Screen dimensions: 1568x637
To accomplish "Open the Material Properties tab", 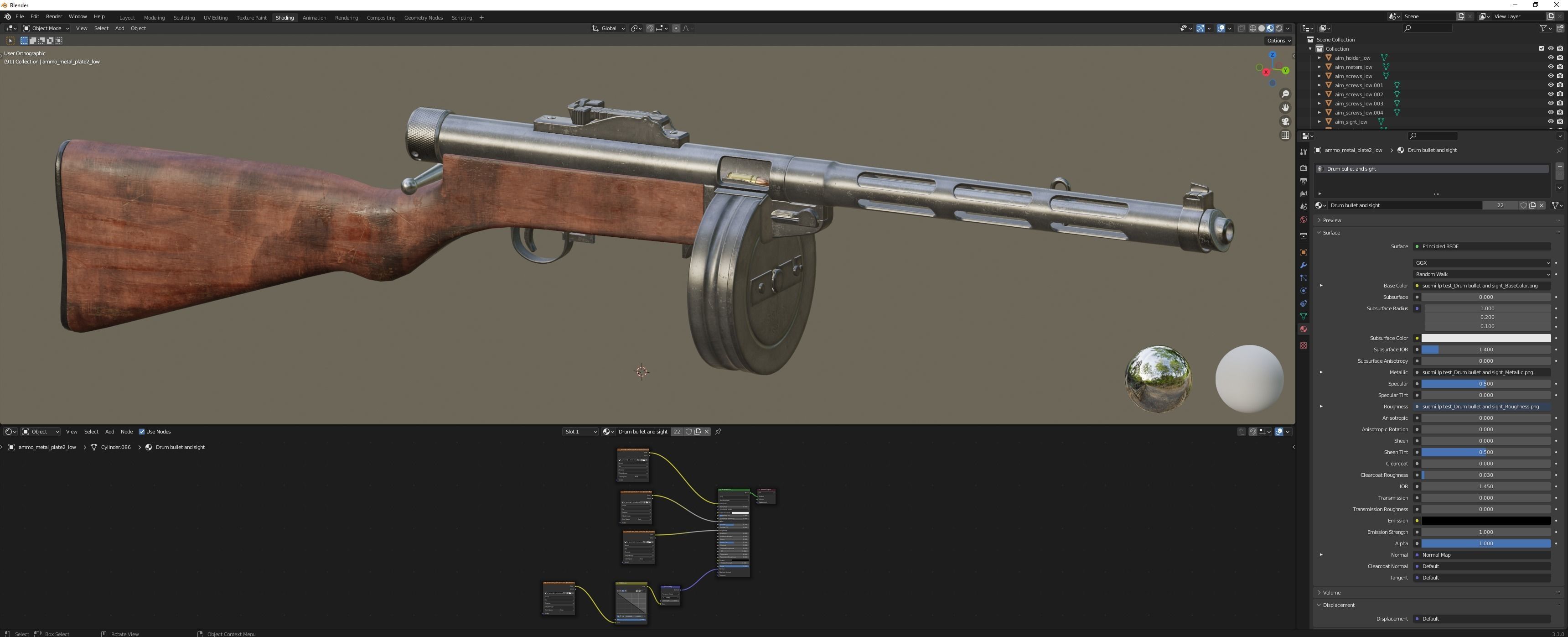I will [1303, 329].
